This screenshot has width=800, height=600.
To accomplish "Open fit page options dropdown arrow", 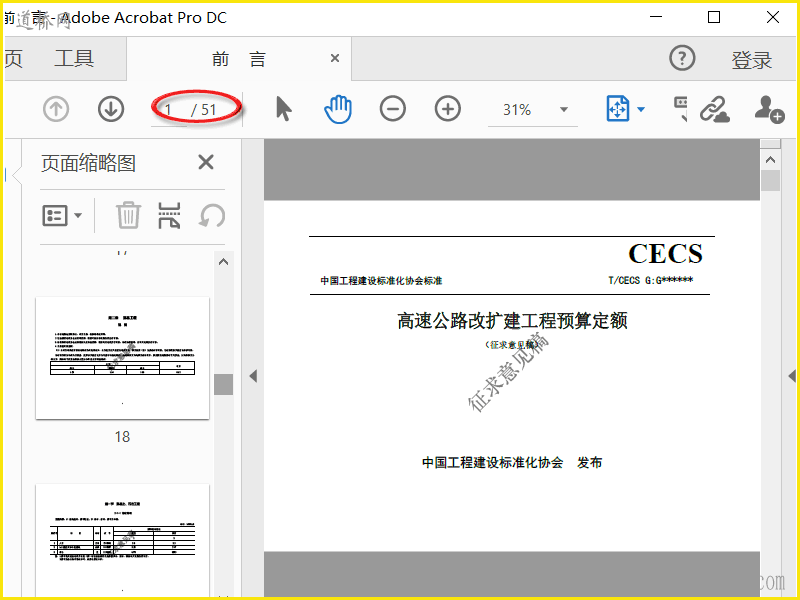I will [x=641, y=109].
